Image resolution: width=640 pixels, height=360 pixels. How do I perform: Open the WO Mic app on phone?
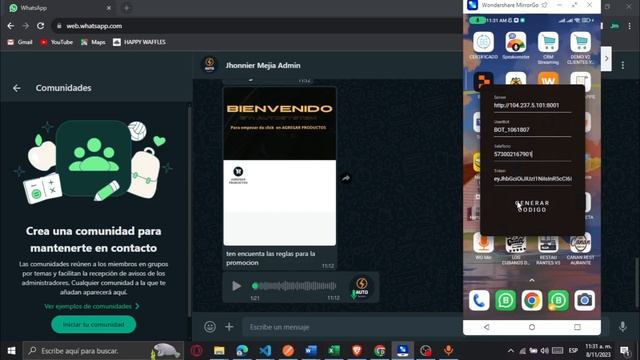coord(483,247)
